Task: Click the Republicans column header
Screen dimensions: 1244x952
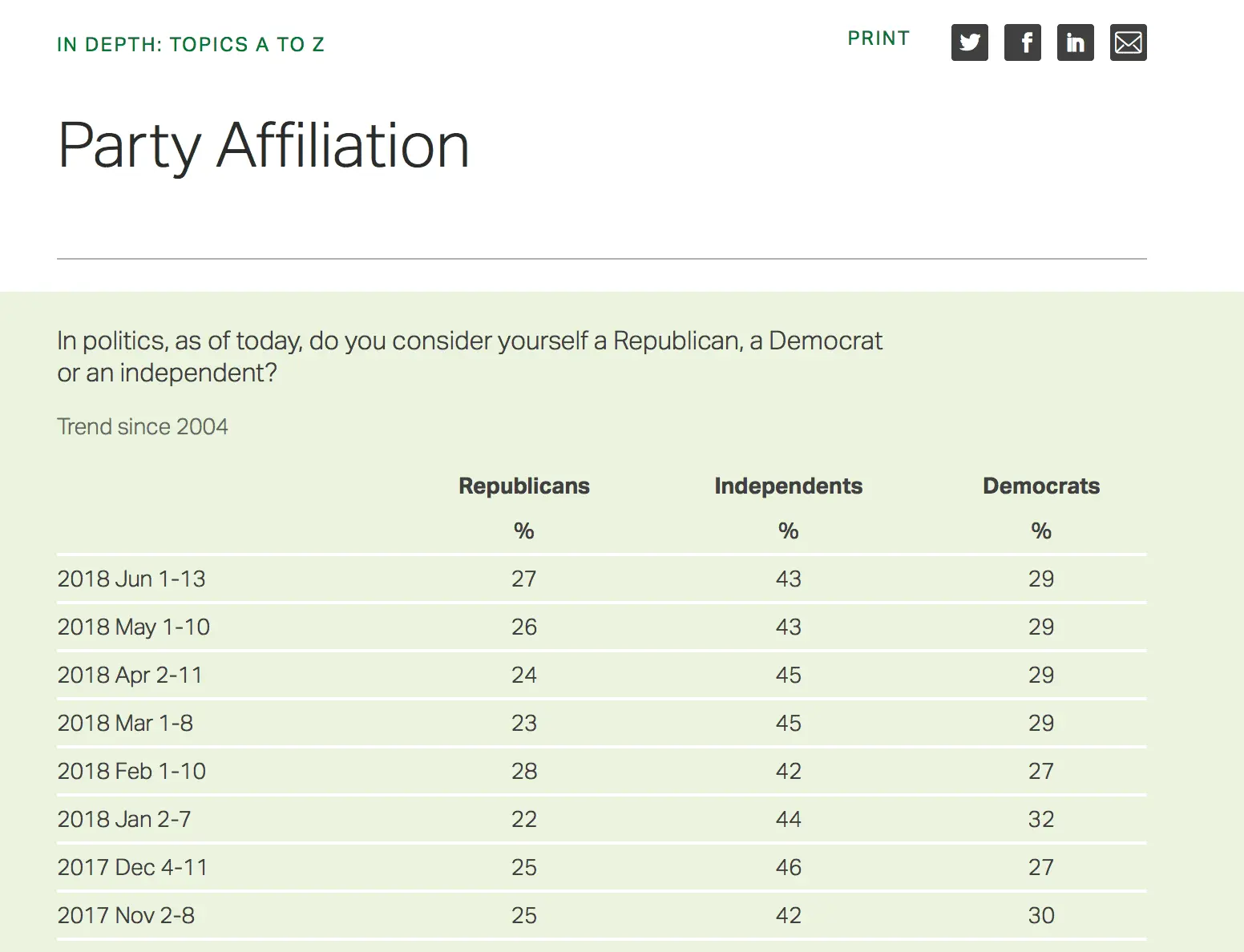Action: pos(523,486)
